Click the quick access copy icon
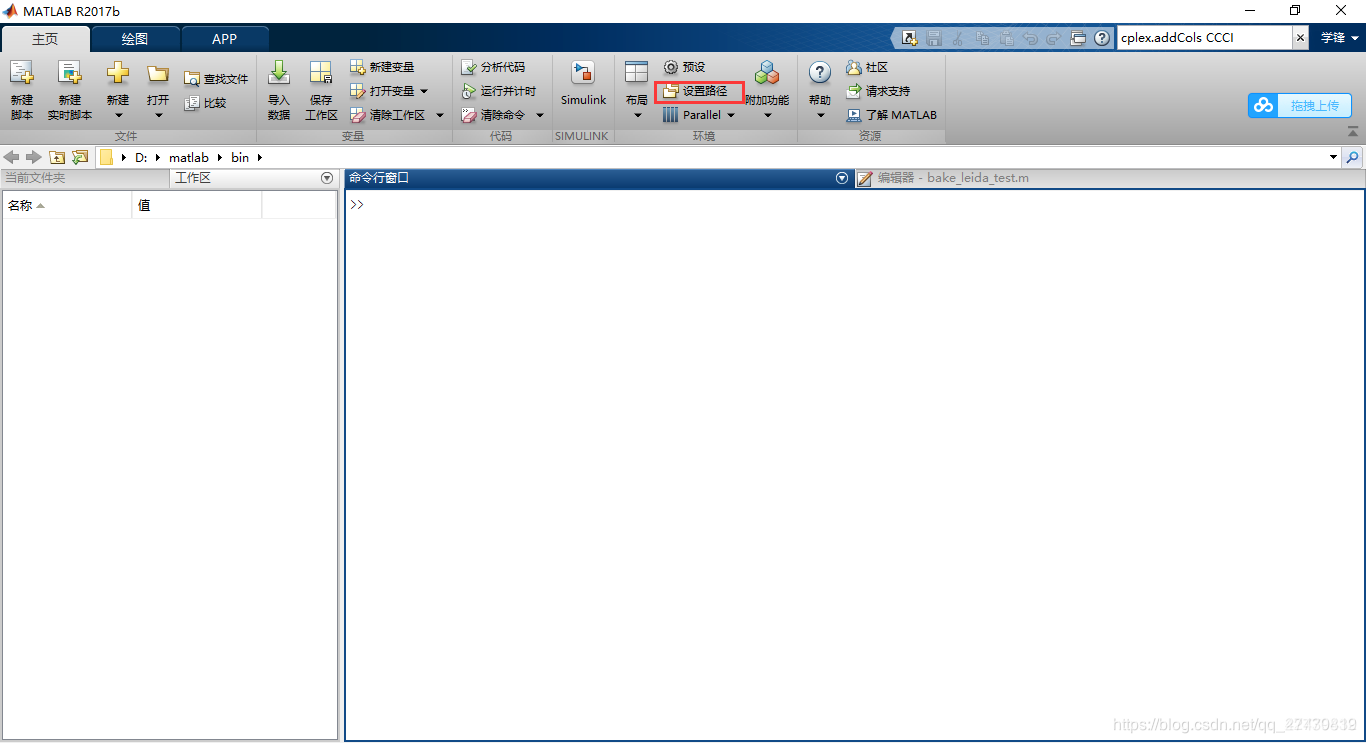The image size is (1366, 743). 982,38
